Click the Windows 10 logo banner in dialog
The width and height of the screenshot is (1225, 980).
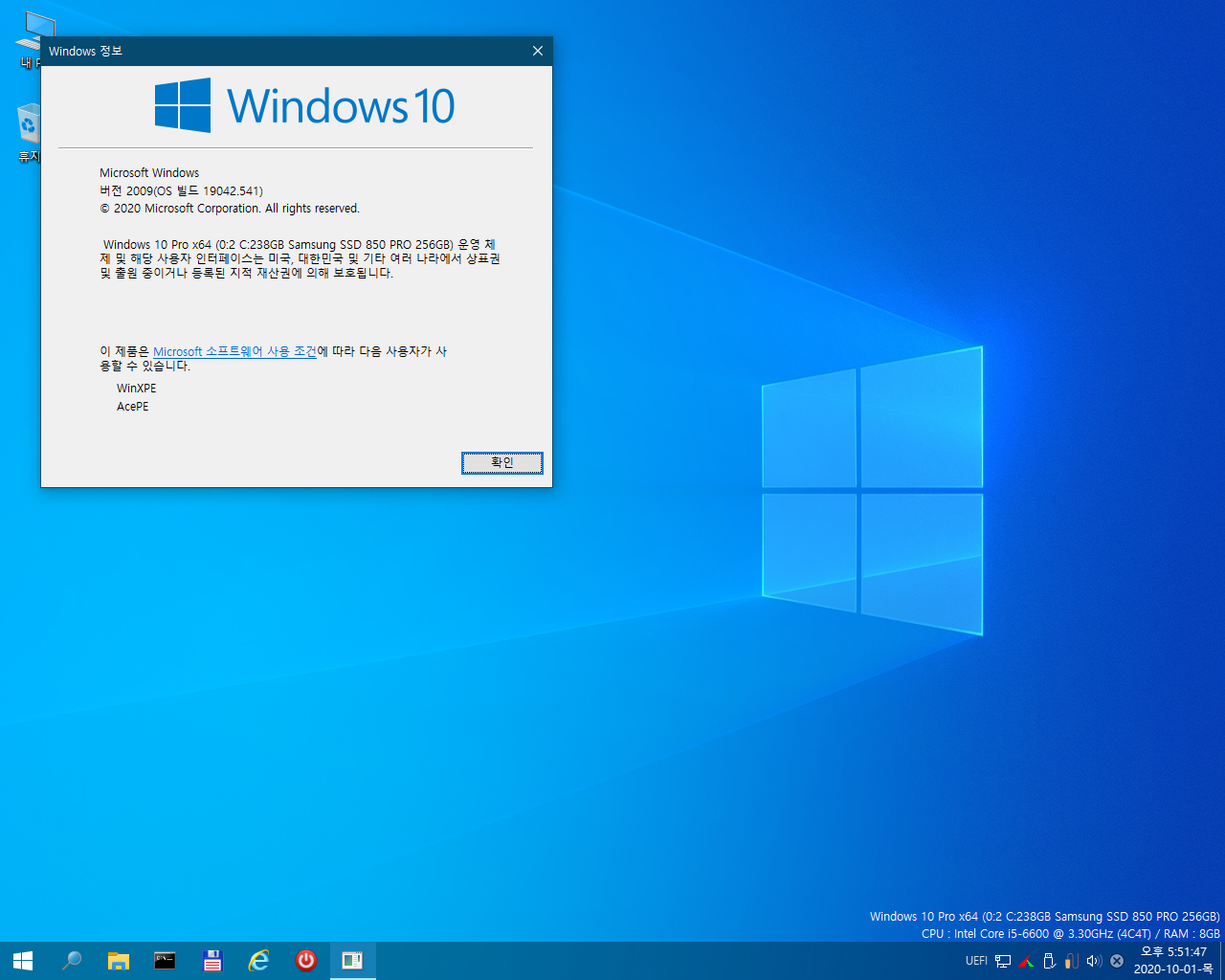point(304,105)
